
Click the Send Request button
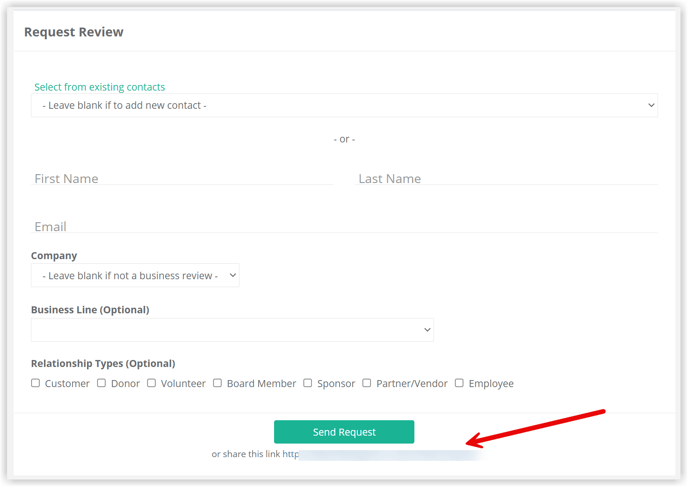point(344,432)
